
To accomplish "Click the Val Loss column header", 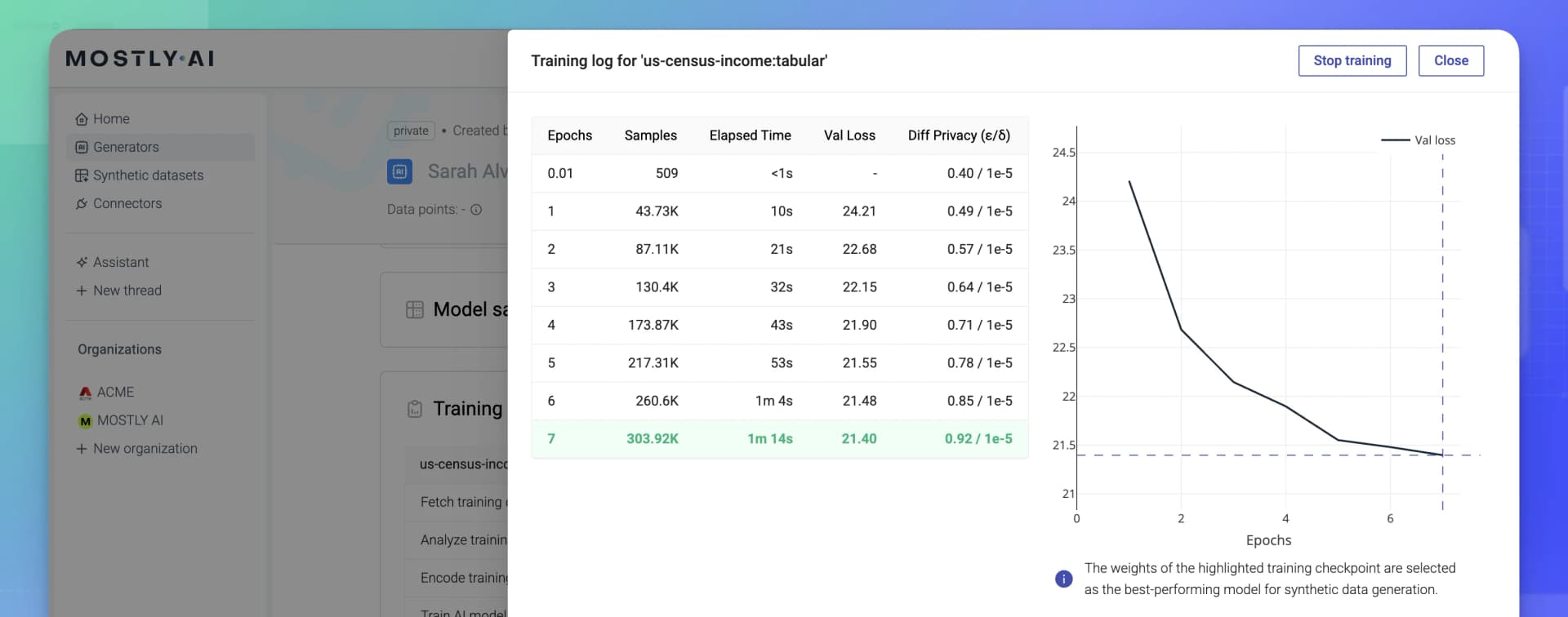I will tap(849, 135).
